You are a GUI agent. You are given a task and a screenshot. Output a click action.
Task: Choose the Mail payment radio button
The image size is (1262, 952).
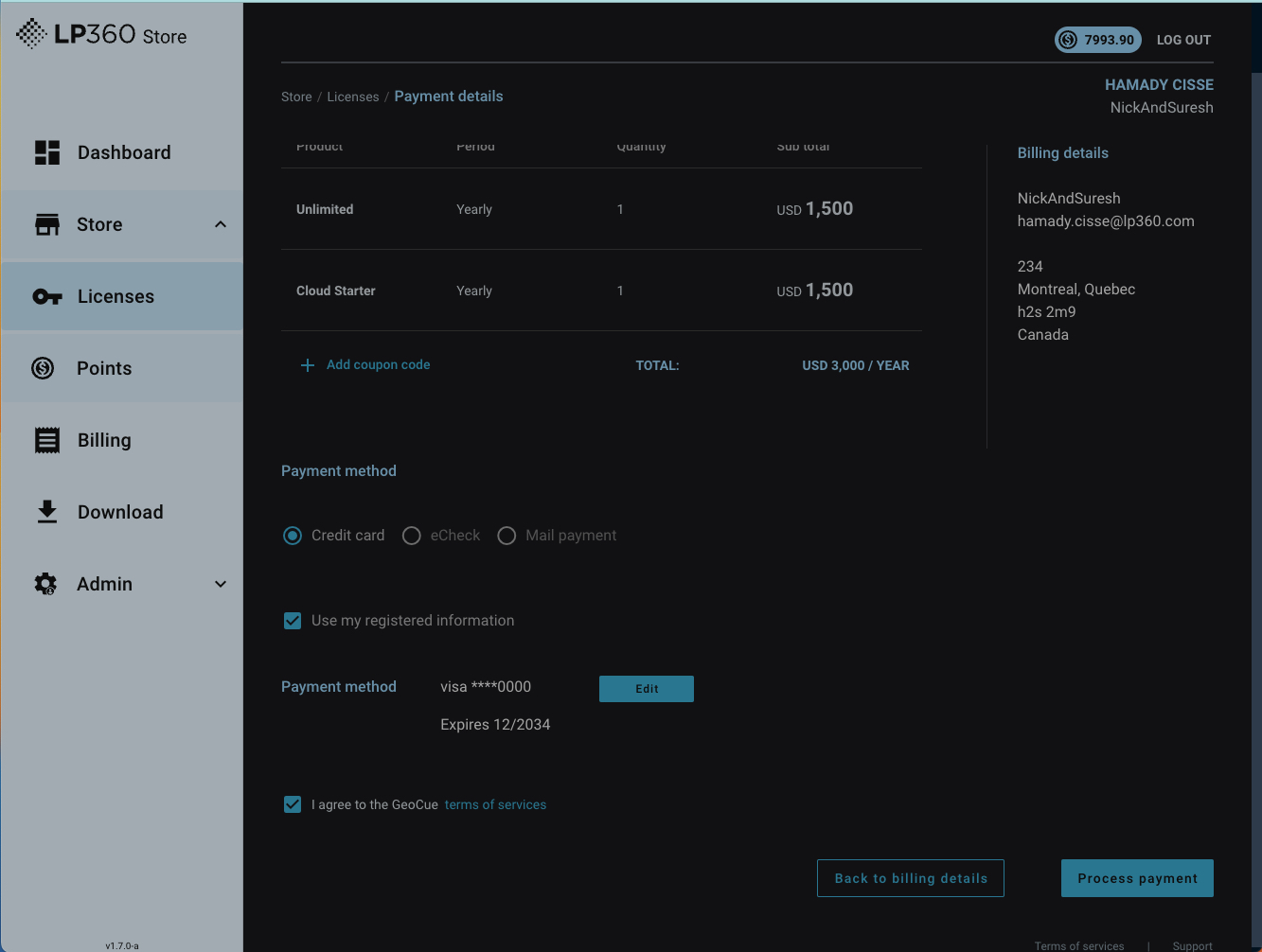point(507,536)
